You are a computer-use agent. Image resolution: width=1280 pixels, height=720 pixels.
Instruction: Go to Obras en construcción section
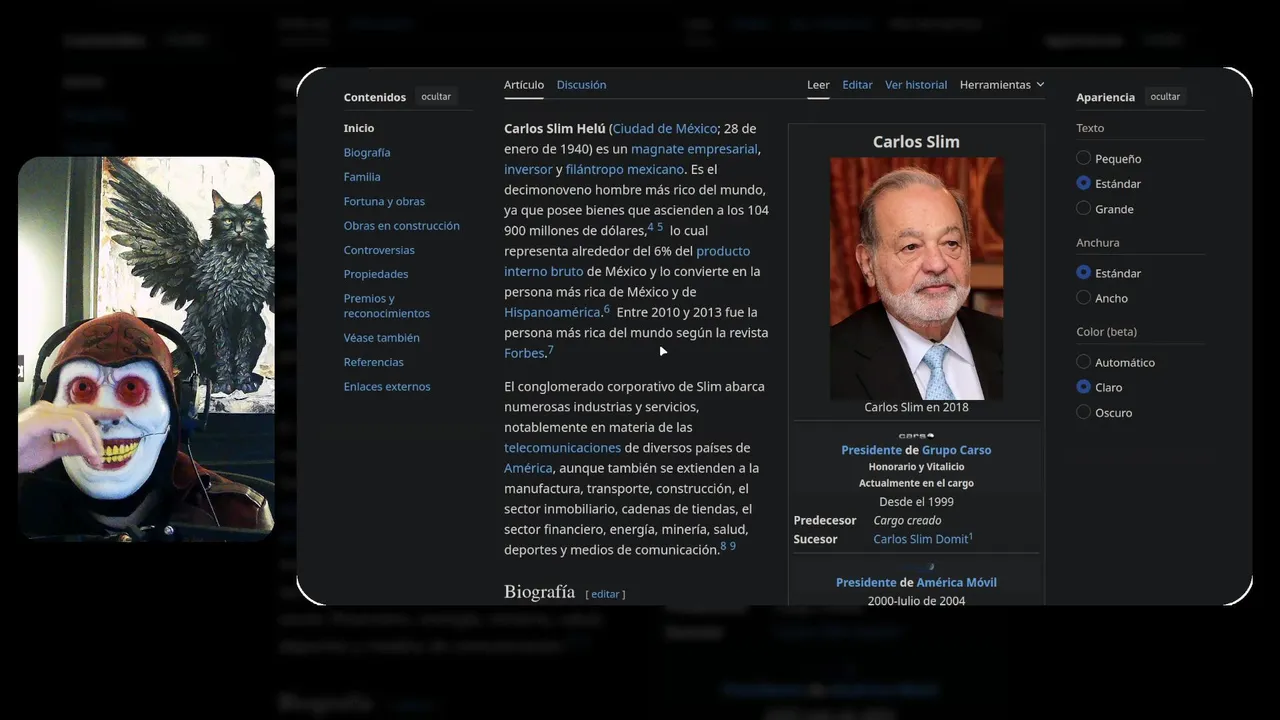point(402,226)
